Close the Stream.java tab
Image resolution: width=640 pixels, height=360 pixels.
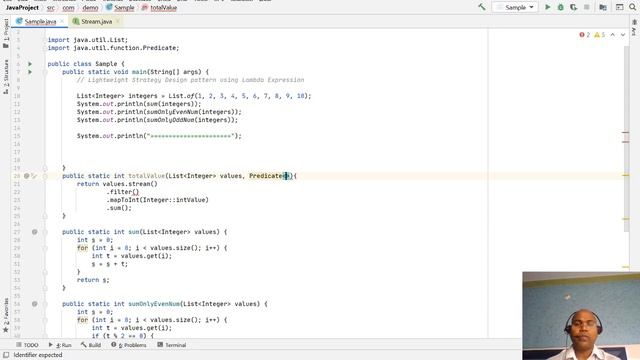point(118,21)
